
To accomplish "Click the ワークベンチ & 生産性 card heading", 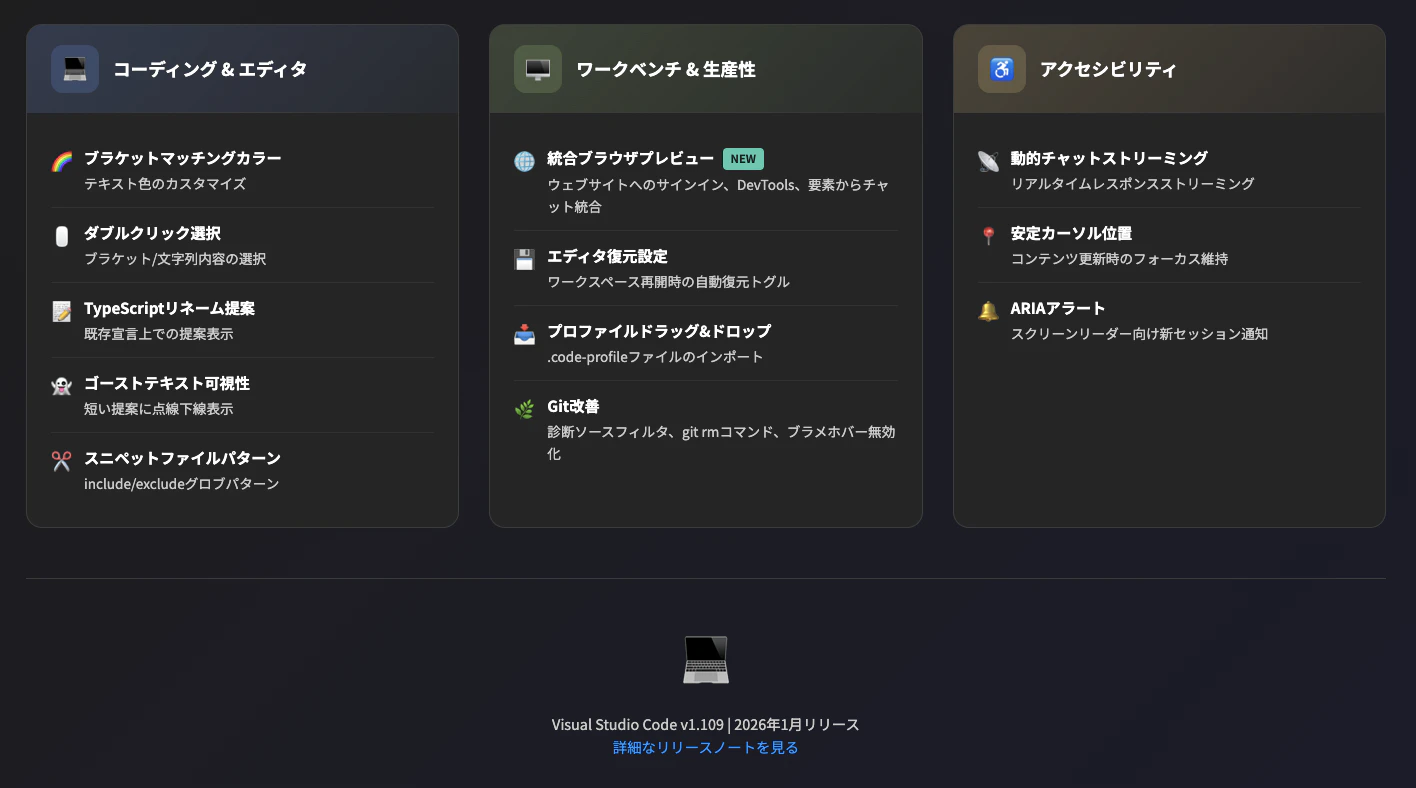I will (666, 69).
